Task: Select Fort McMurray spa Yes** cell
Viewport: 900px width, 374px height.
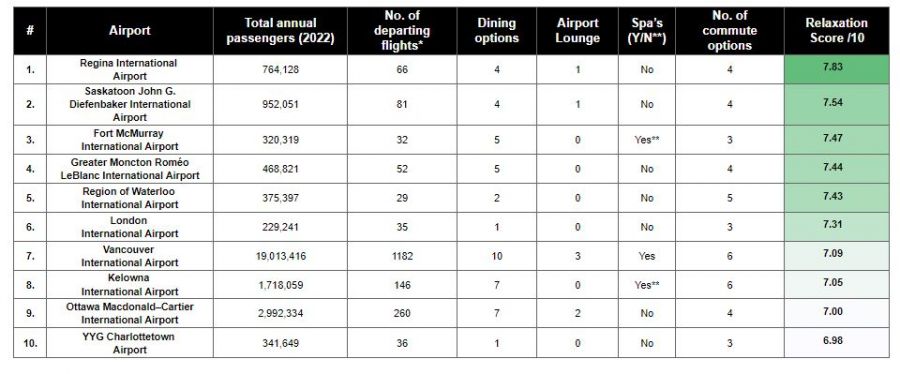Action: (647, 139)
